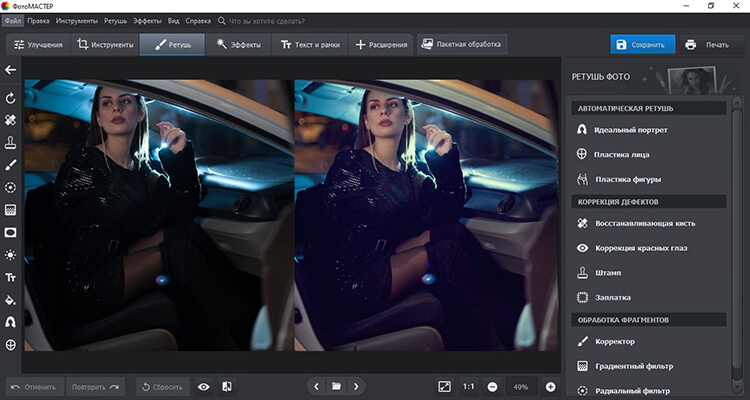Image resolution: width=750 pixels, height=400 pixels.
Task: Click the zoom plus button
Action: point(550,386)
